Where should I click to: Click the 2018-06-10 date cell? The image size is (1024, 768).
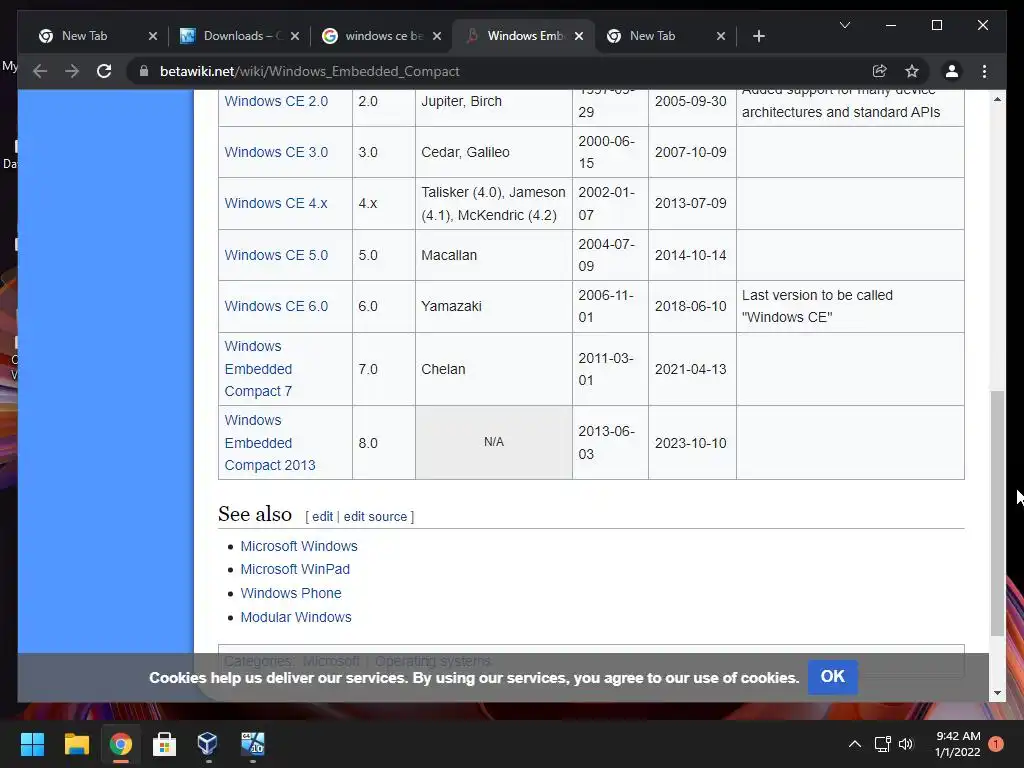(x=692, y=306)
